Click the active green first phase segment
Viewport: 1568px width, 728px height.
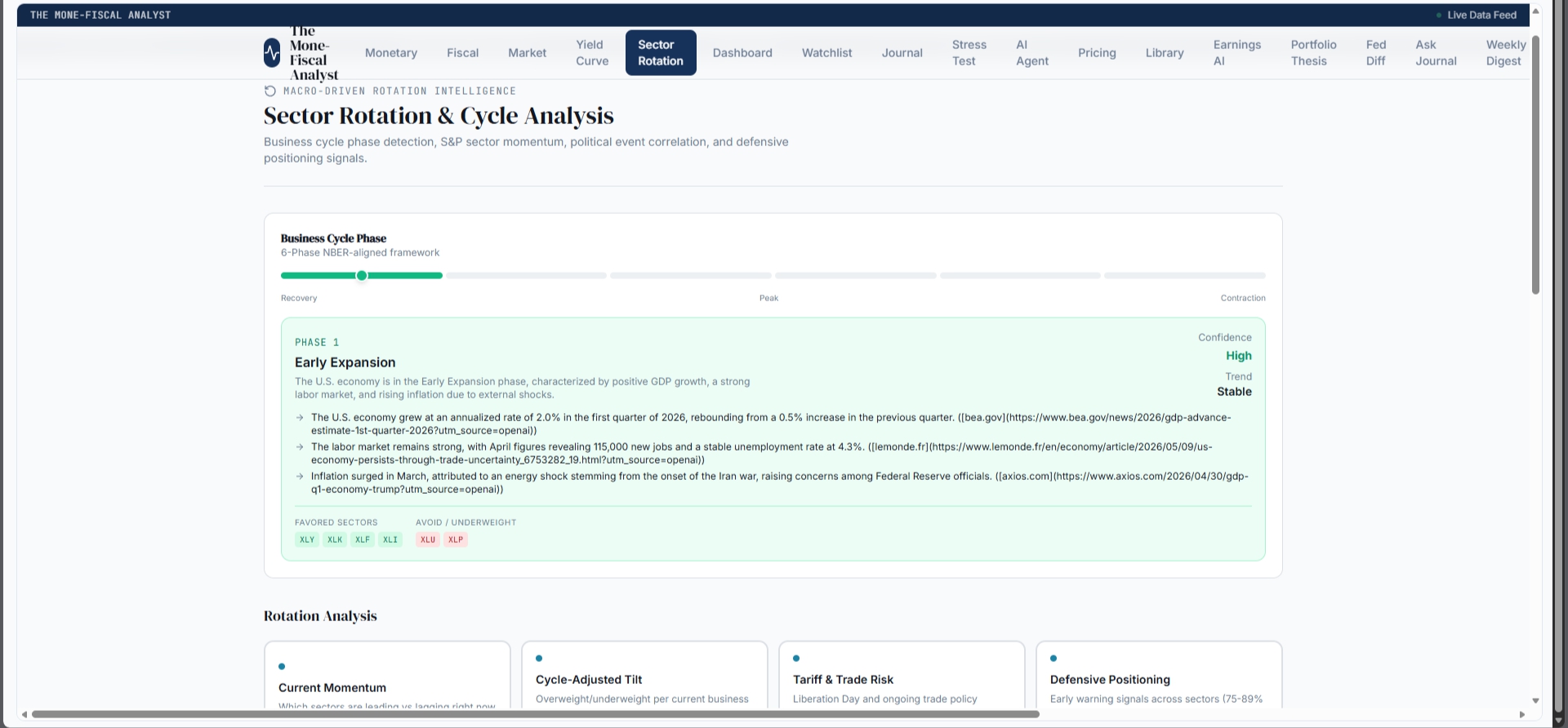362,275
